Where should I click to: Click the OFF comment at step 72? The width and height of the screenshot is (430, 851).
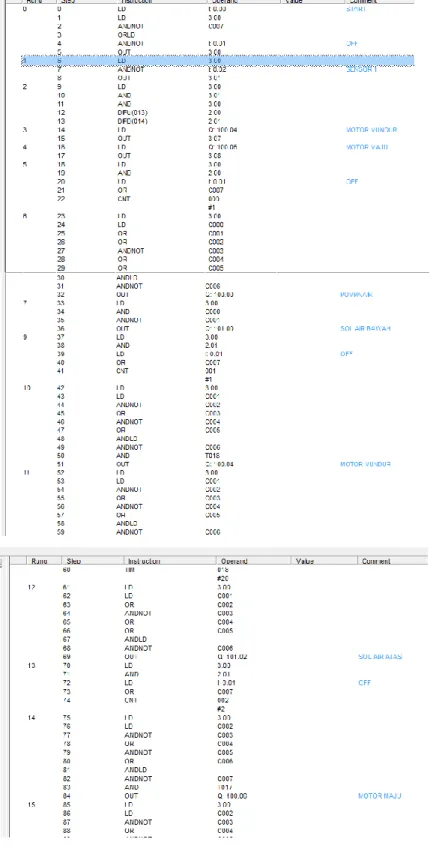click(365, 683)
